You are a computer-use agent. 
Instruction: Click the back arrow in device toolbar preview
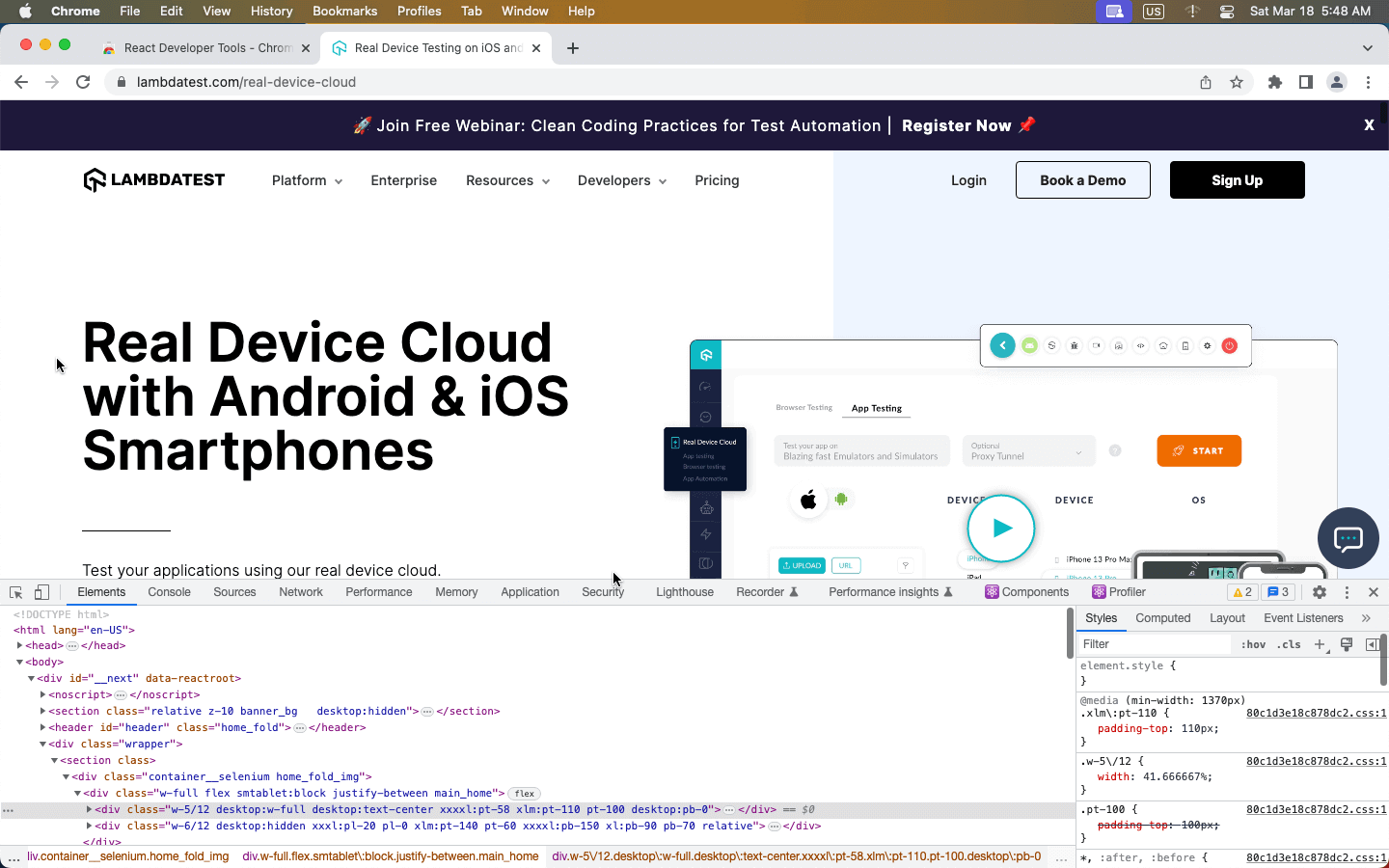(x=1002, y=345)
